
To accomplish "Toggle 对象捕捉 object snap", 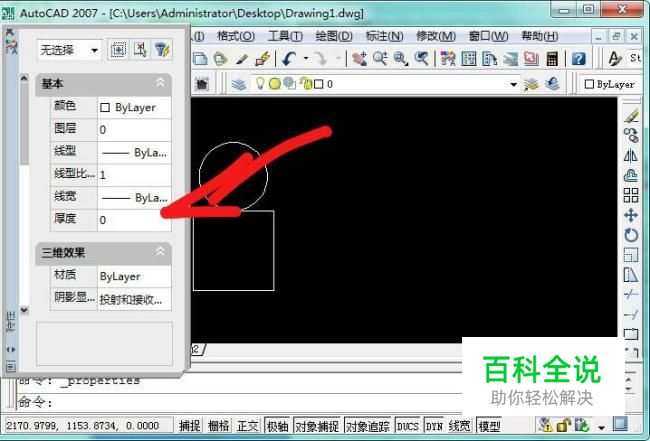I will click(x=317, y=426).
